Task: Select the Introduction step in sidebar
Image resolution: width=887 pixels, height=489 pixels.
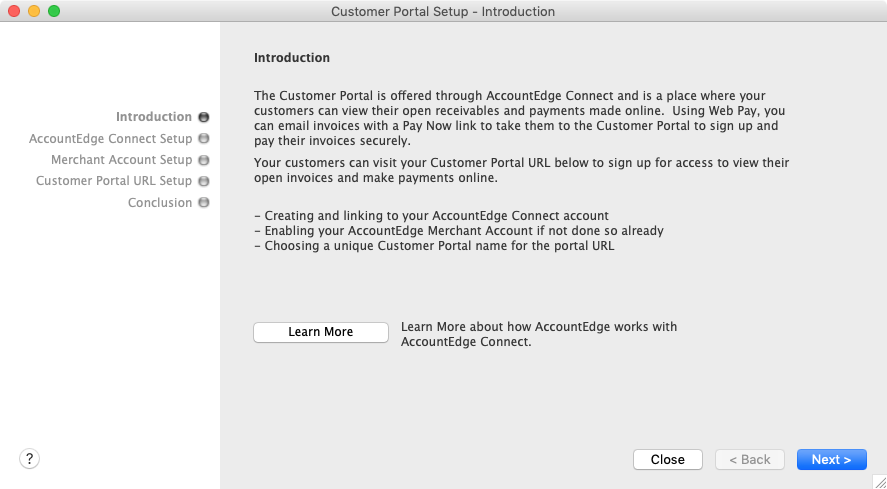Action: point(153,117)
